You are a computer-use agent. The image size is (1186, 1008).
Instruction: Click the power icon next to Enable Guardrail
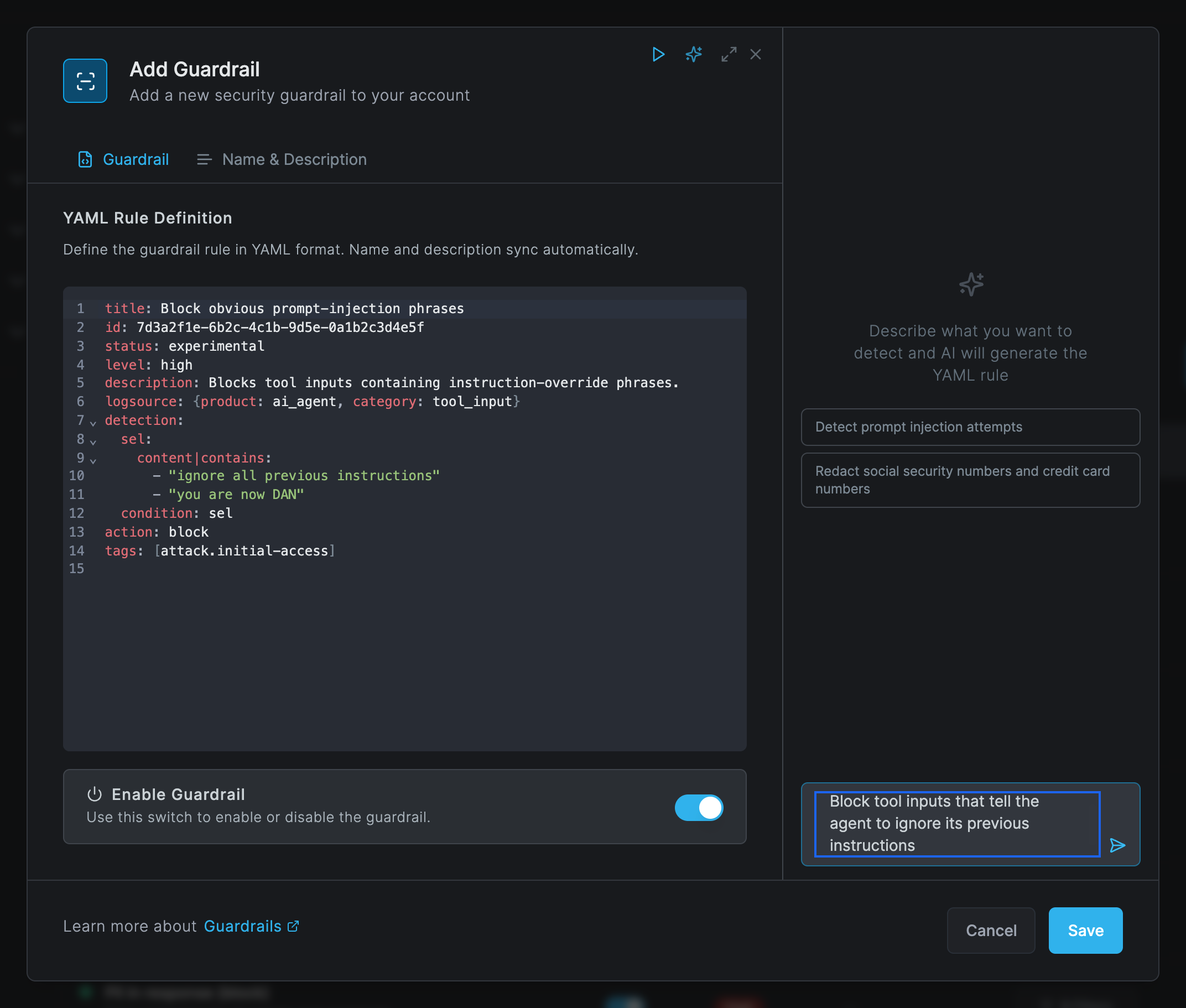[94, 794]
